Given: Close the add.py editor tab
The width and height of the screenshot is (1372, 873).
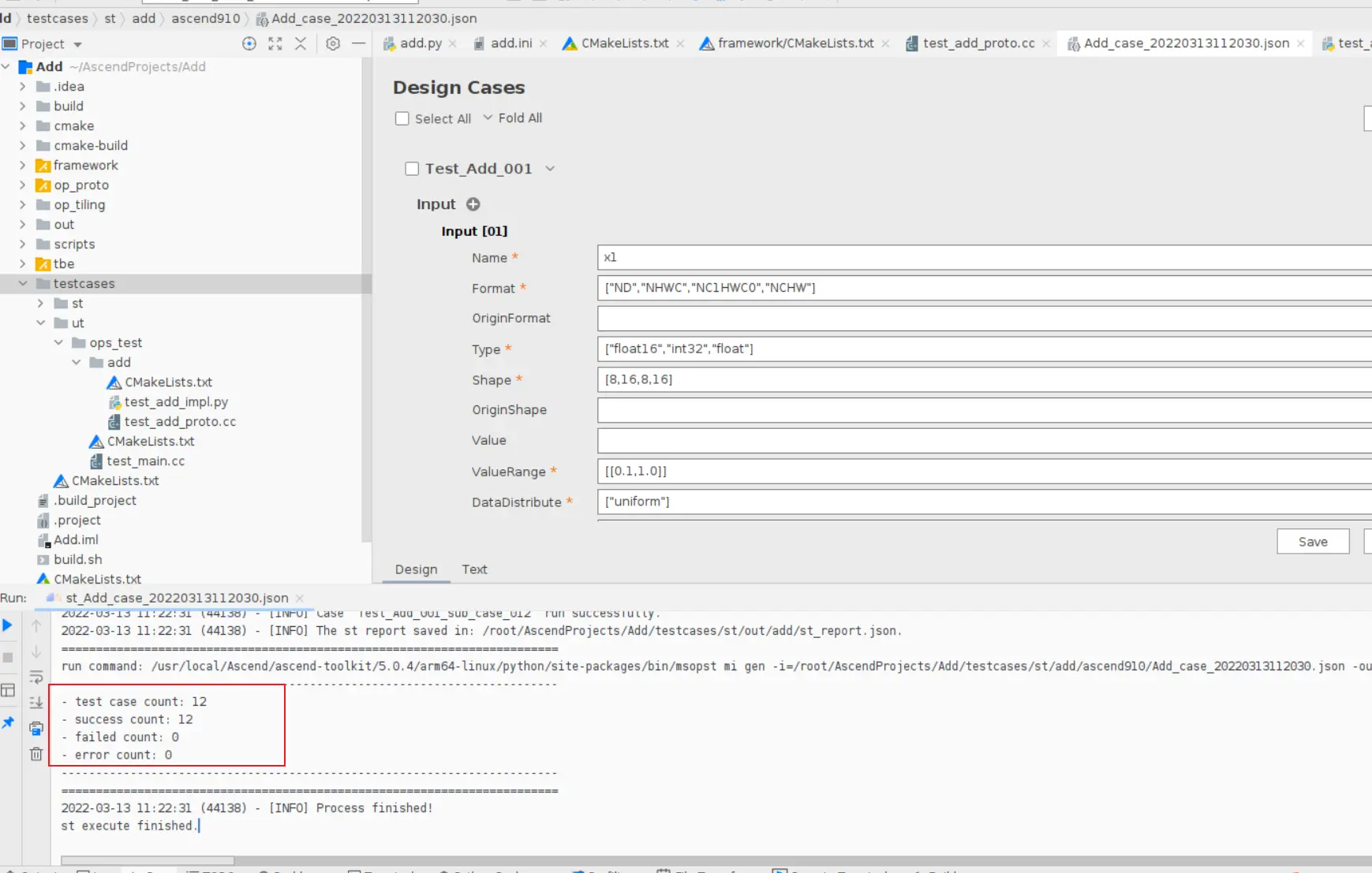Looking at the screenshot, I should pyautogui.click(x=453, y=44).
